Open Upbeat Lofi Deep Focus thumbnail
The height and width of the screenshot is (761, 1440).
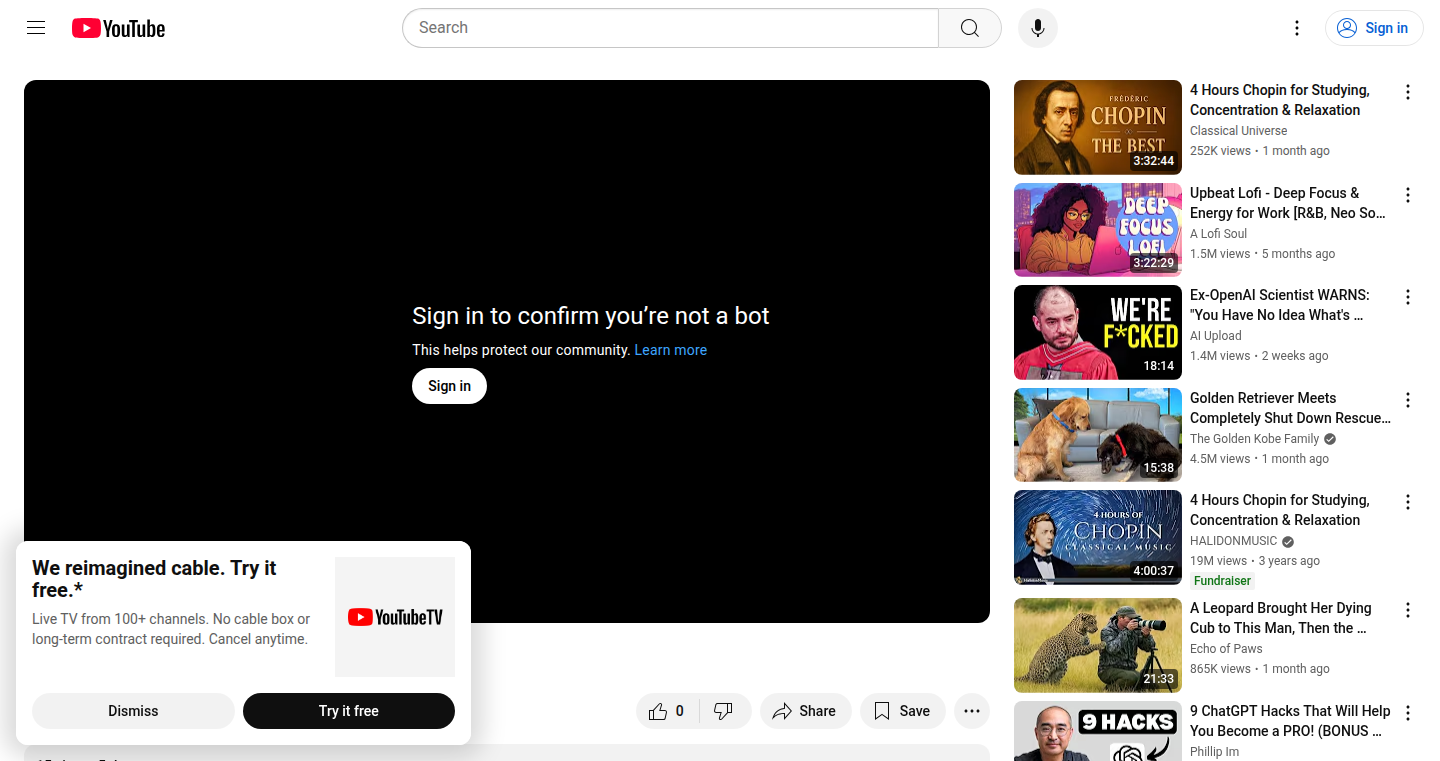tap(1097, 230)
